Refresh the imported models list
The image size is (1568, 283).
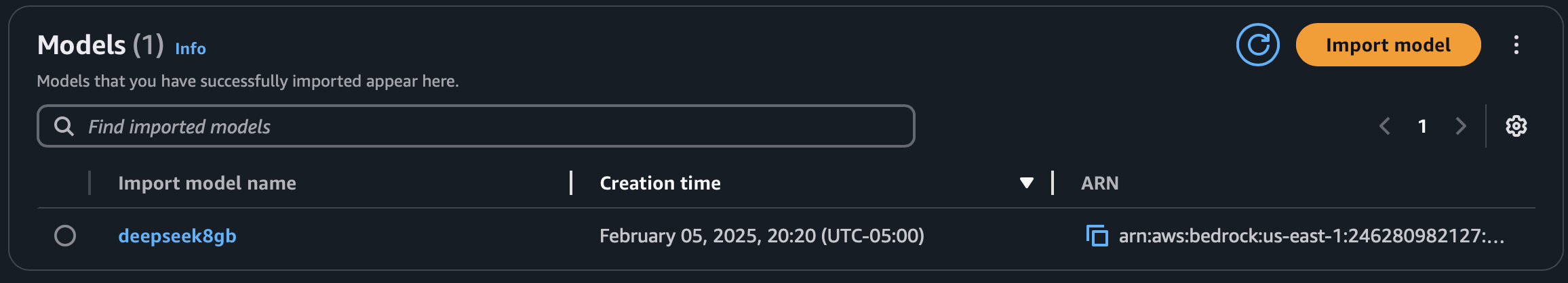[1257, 45]
